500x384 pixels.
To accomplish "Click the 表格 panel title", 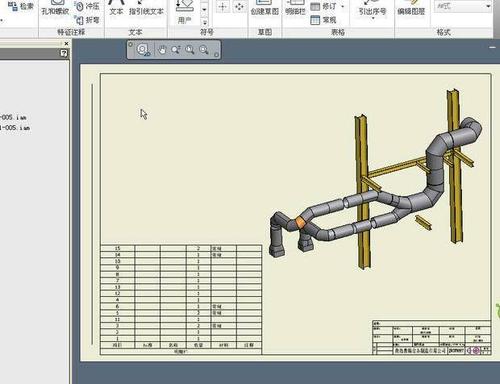I will tap(338, 32).
